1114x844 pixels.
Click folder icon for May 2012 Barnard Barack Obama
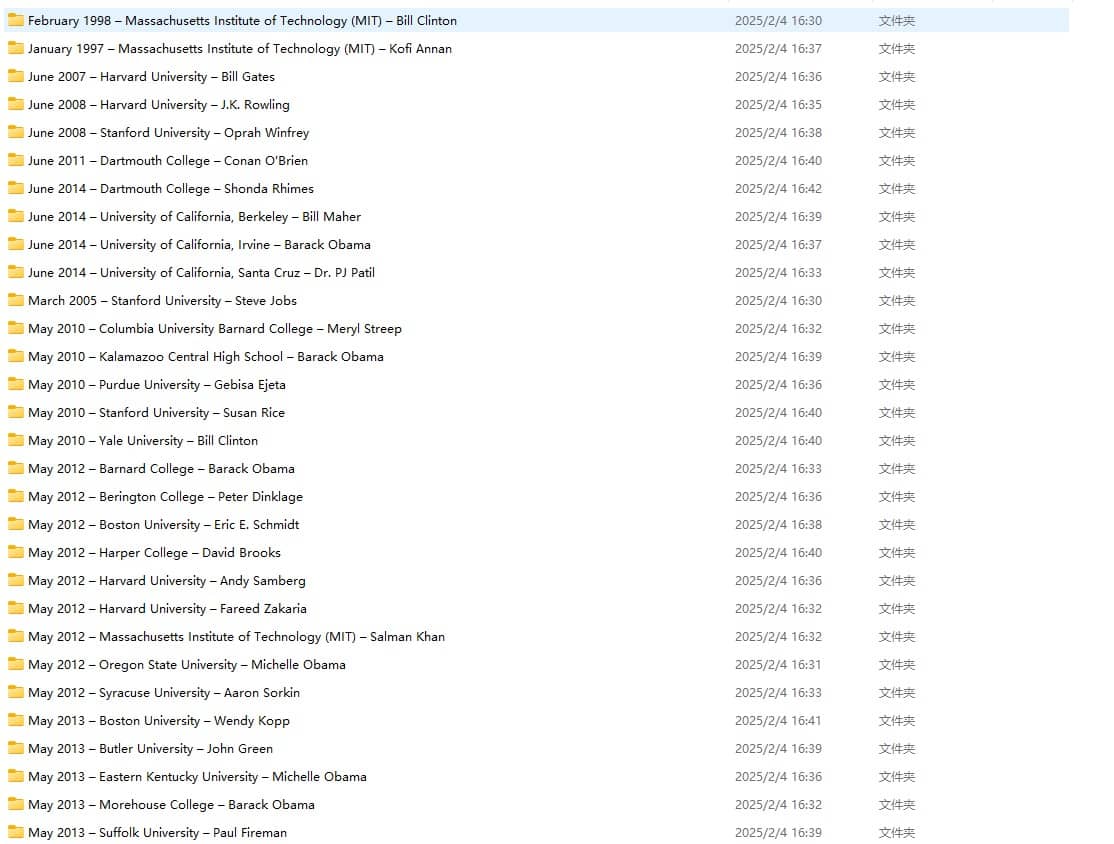tap(16, 468)
